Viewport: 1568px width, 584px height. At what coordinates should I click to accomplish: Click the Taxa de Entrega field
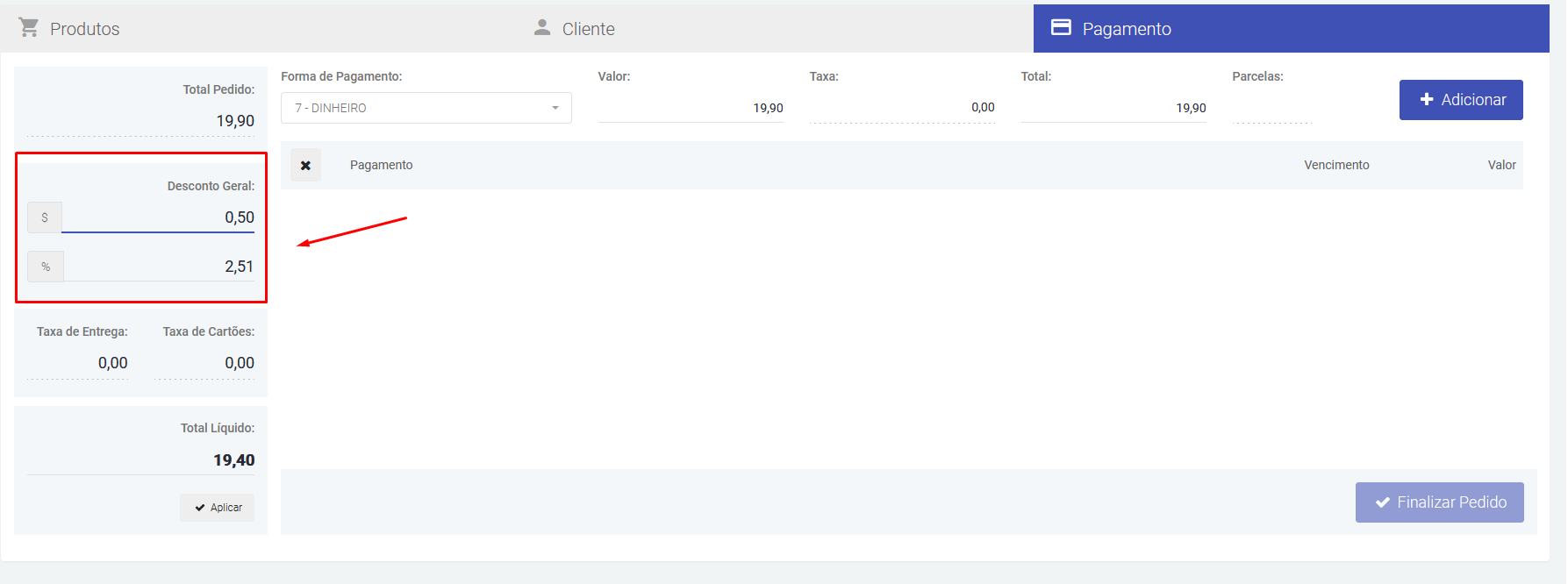tap(78, 363)
